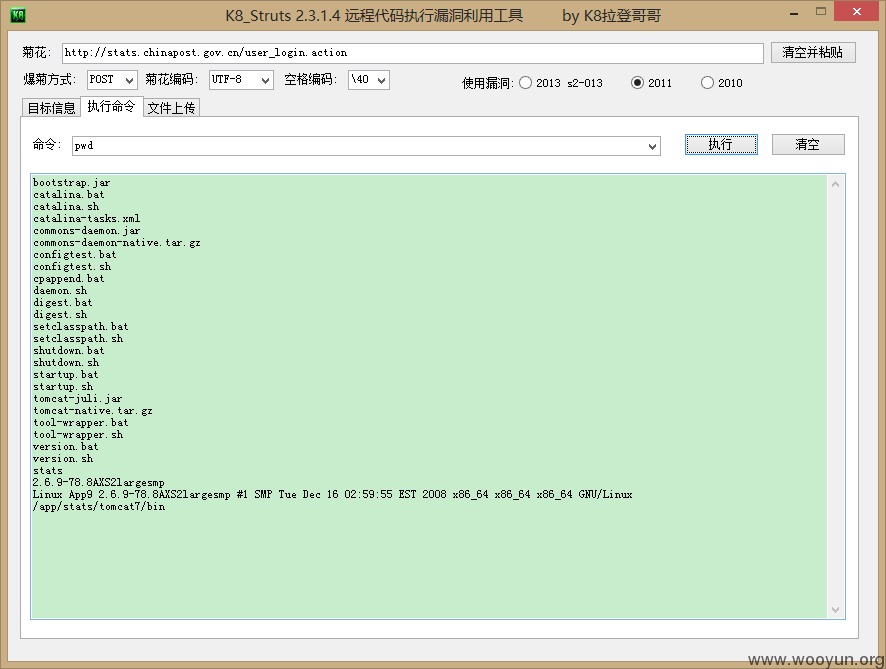Switch to the 文件上传 tab
This screenshot has height=669, width=886.
point(171,107)
